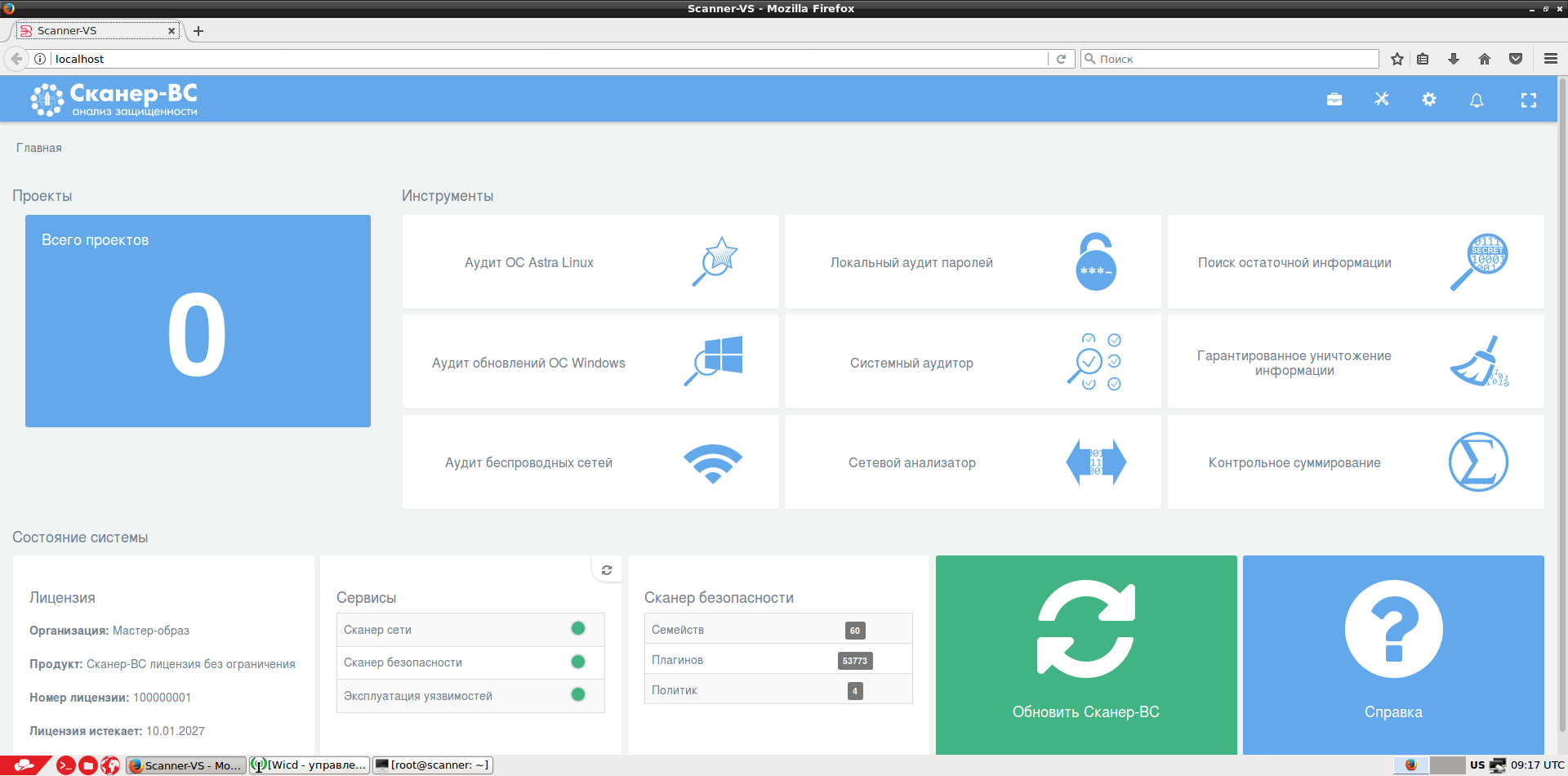This screenshot has width=1568, height=776.
Task: Open the Всего проектов tile
Action: 198,321
